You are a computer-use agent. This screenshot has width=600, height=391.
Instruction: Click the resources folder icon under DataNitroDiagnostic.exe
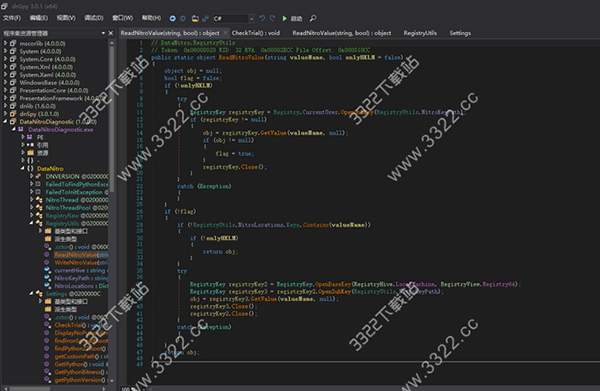[30, 153]
